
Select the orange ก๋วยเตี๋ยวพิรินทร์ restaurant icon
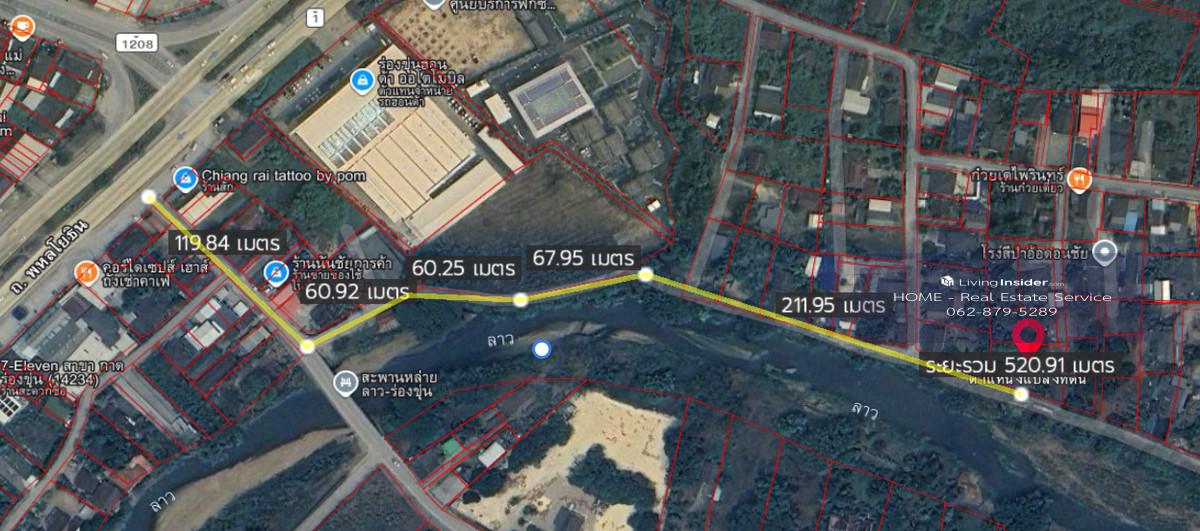point(1078,179)
